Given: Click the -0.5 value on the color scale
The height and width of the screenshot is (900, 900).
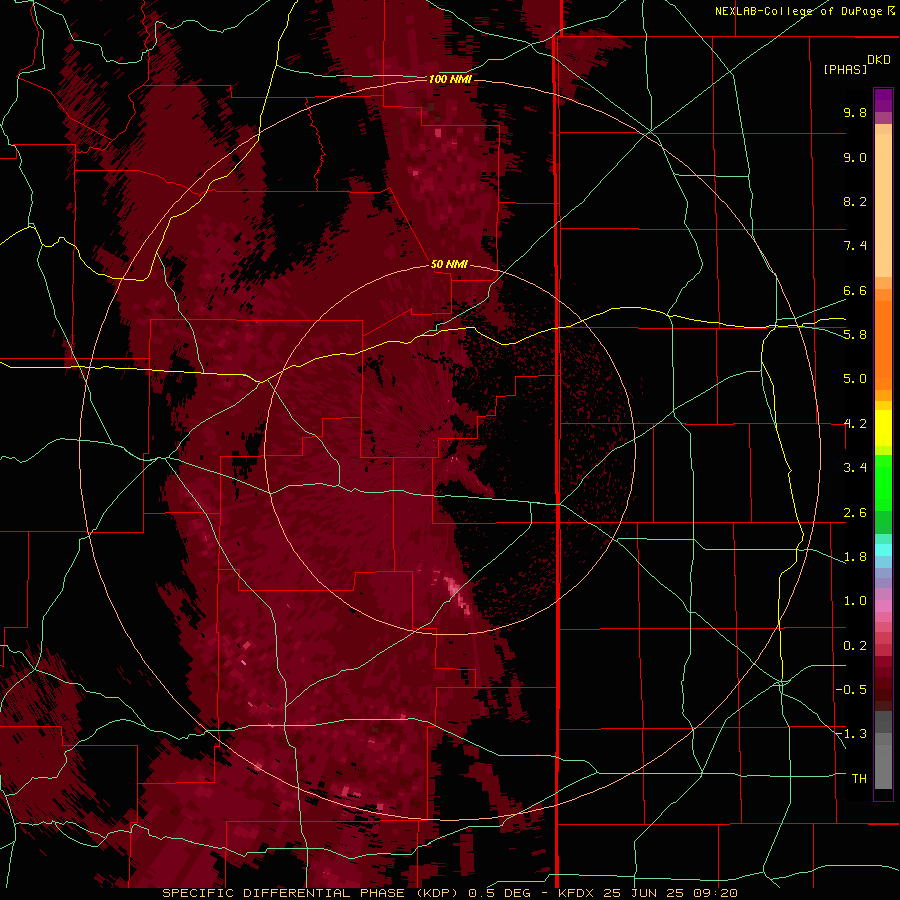Looking at the screenshot, I should click(851, 690).
